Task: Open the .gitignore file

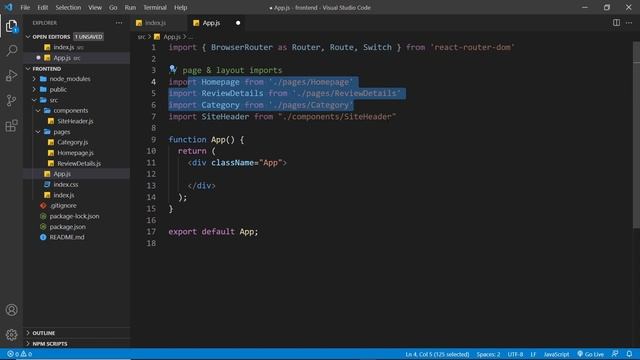Action: pyautogui.click(x=77, y=206)
